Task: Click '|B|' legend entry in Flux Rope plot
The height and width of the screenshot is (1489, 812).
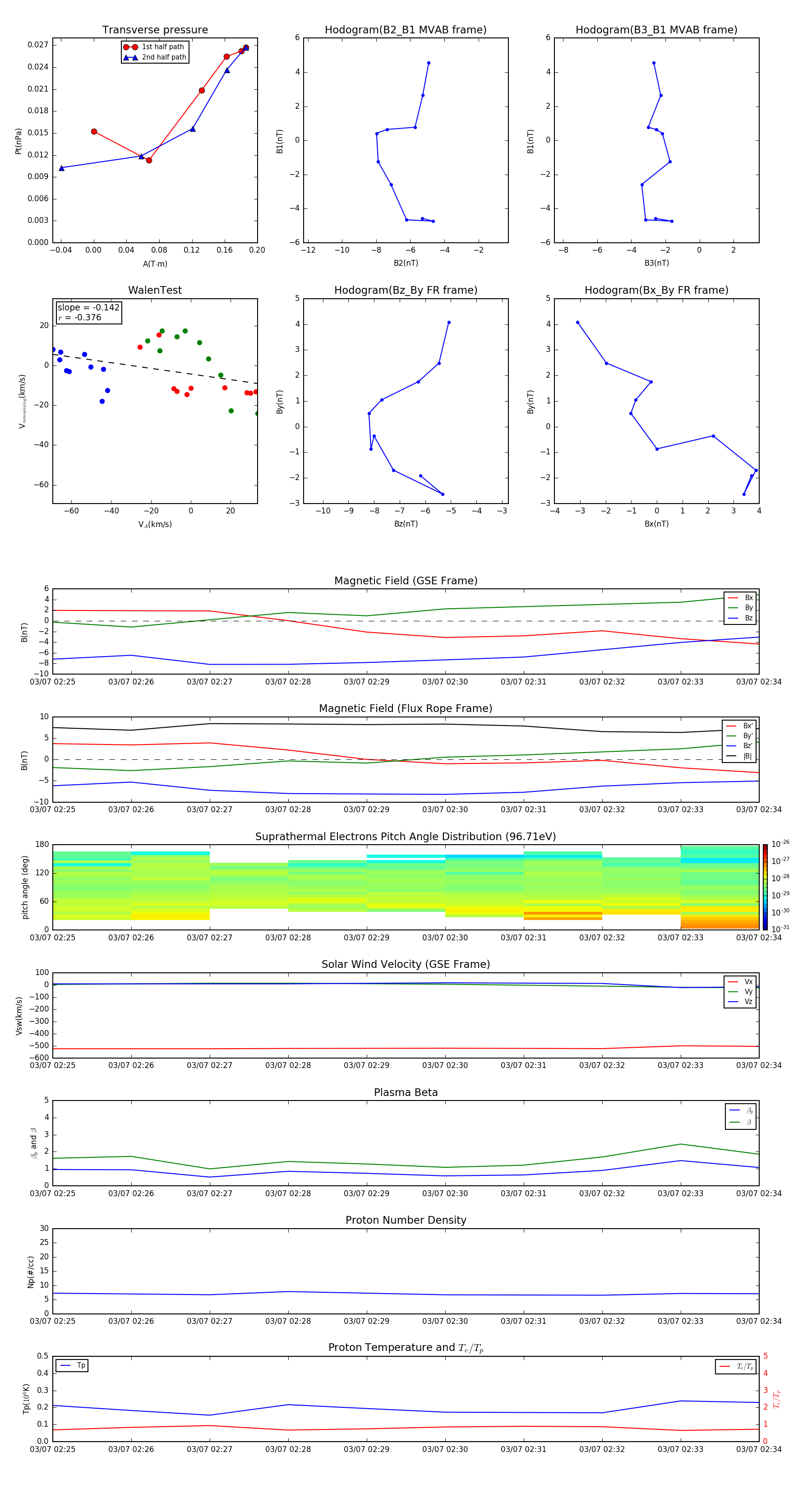Action: [x=740, y=756]
